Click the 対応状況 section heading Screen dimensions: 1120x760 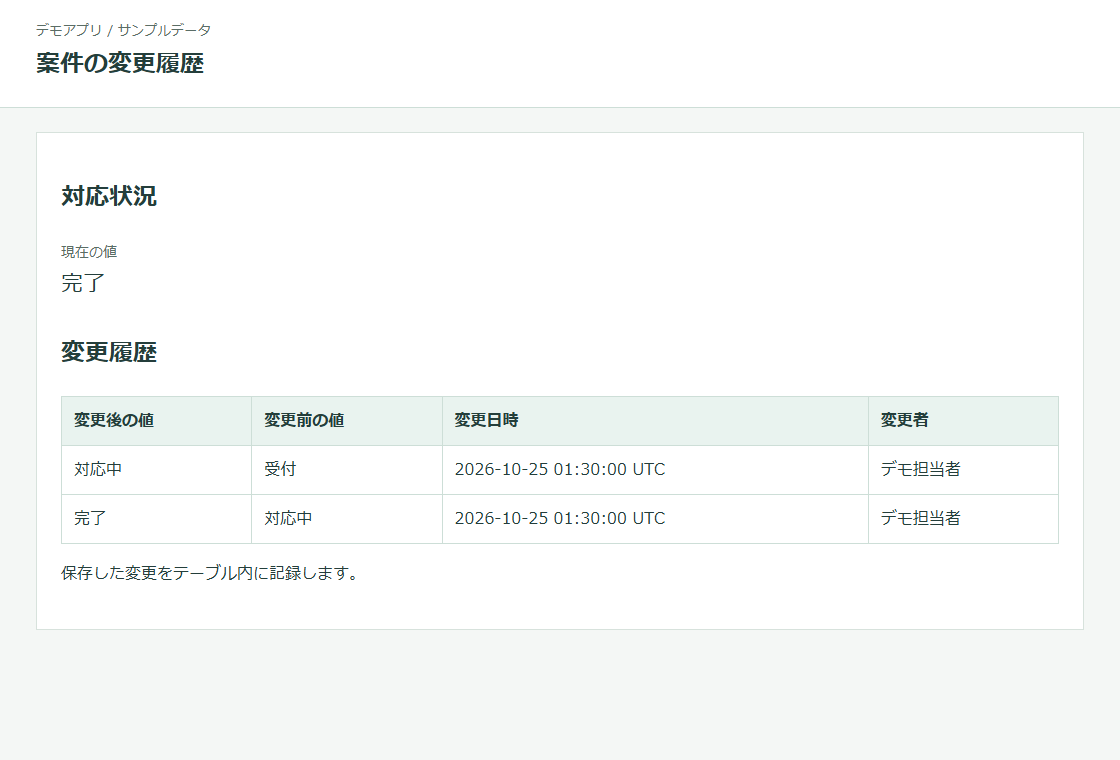[x=109, y=196]
